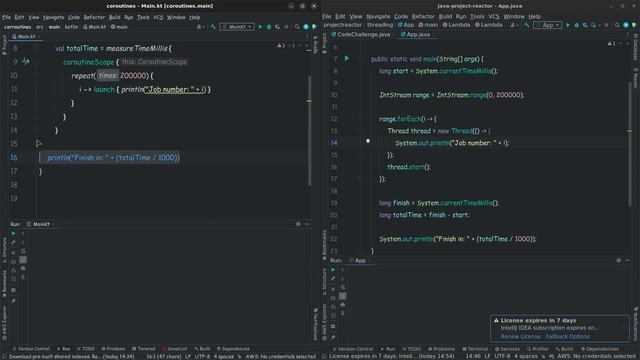Click the coroutine suspend gutter icon on line 9
Image resolution: width=640 pixels, height=360 pixels.
point(26,62)
